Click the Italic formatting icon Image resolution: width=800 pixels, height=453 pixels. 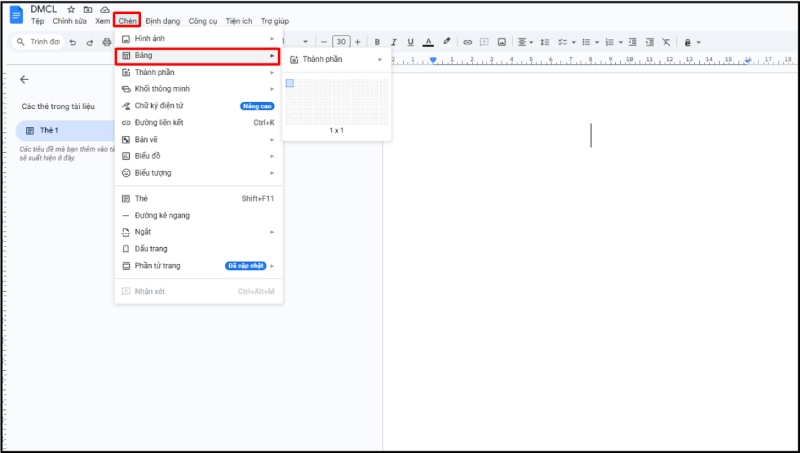(x=394, y=42)
